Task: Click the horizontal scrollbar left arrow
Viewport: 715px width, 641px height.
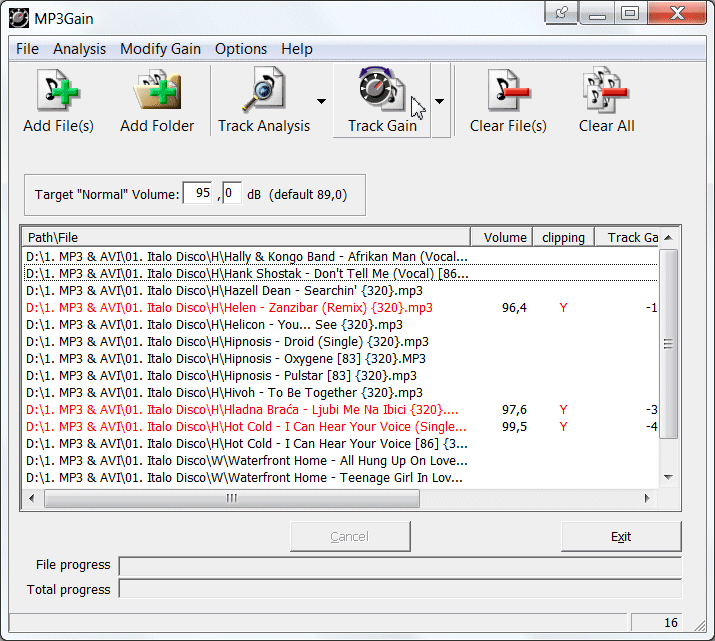Action: (x=31, y=498)
